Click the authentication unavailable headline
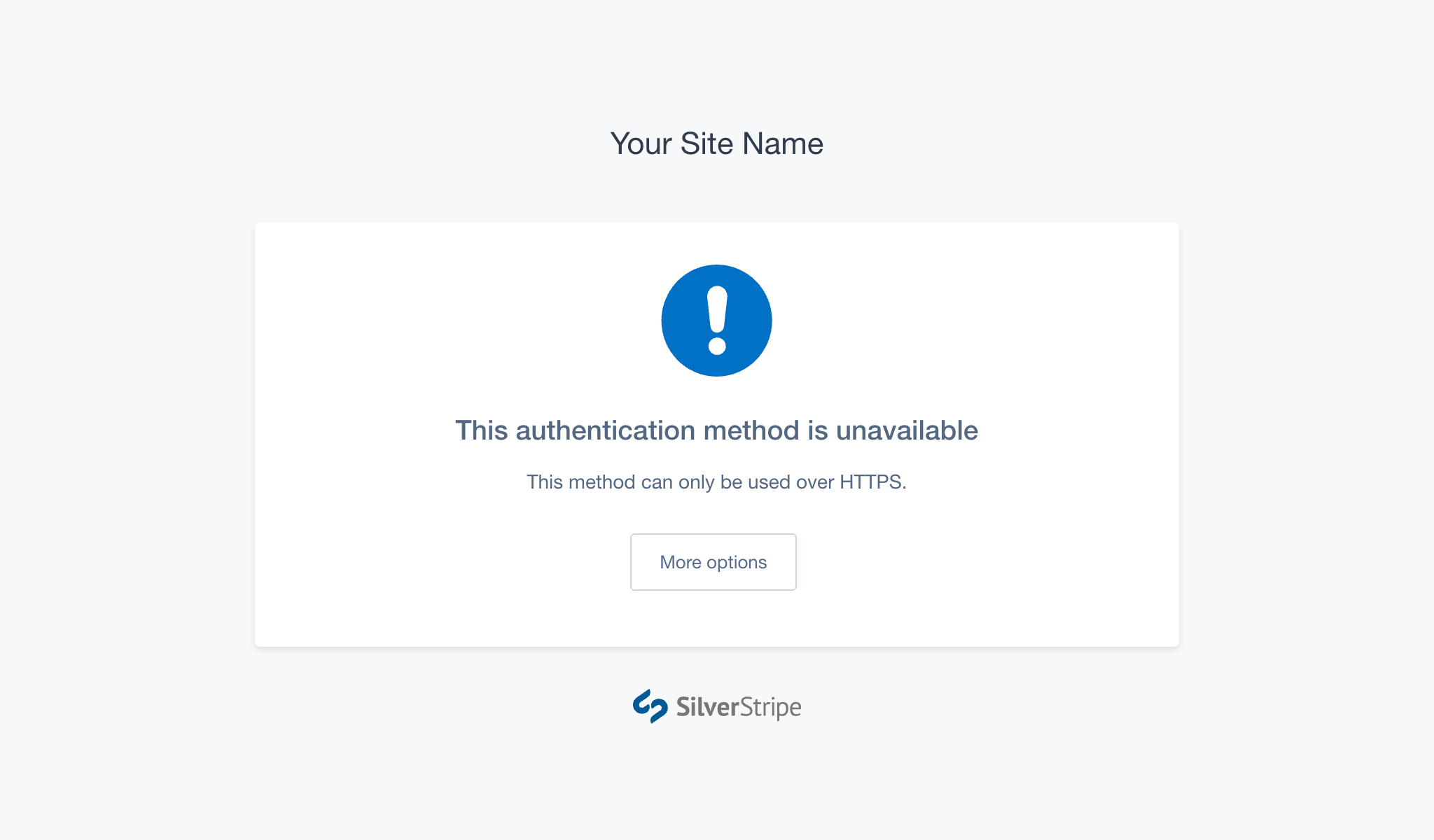 point(716,430)
